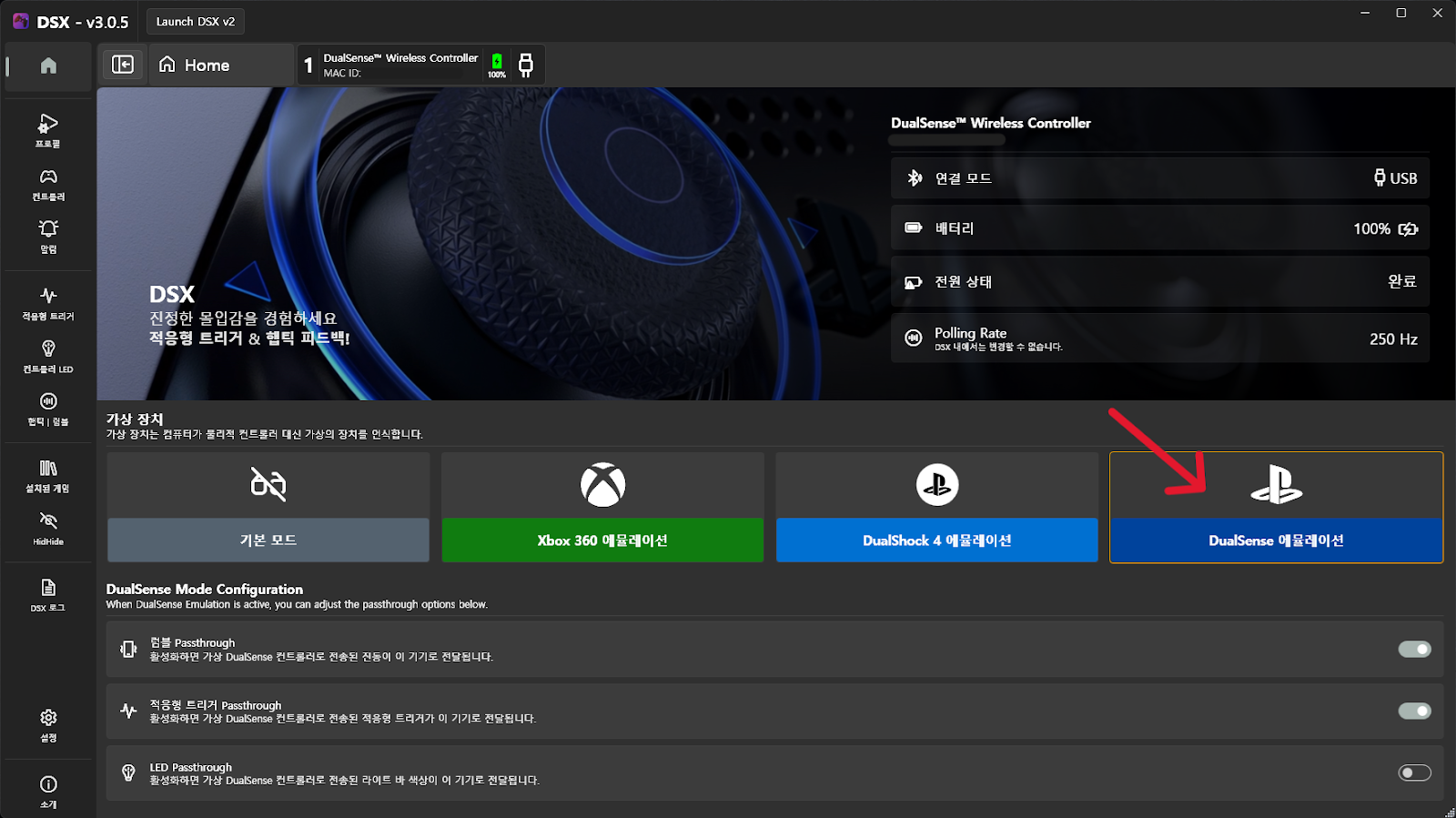
Task: Open the 적응형 트리거 (Adaptive Triggers) section
Action: point(48,303)
